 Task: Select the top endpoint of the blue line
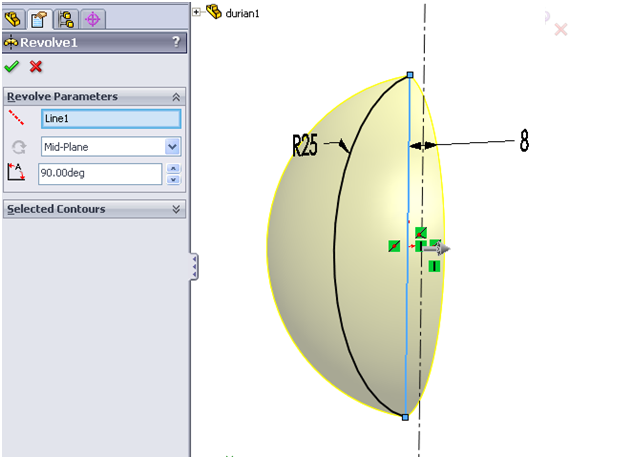410,75
